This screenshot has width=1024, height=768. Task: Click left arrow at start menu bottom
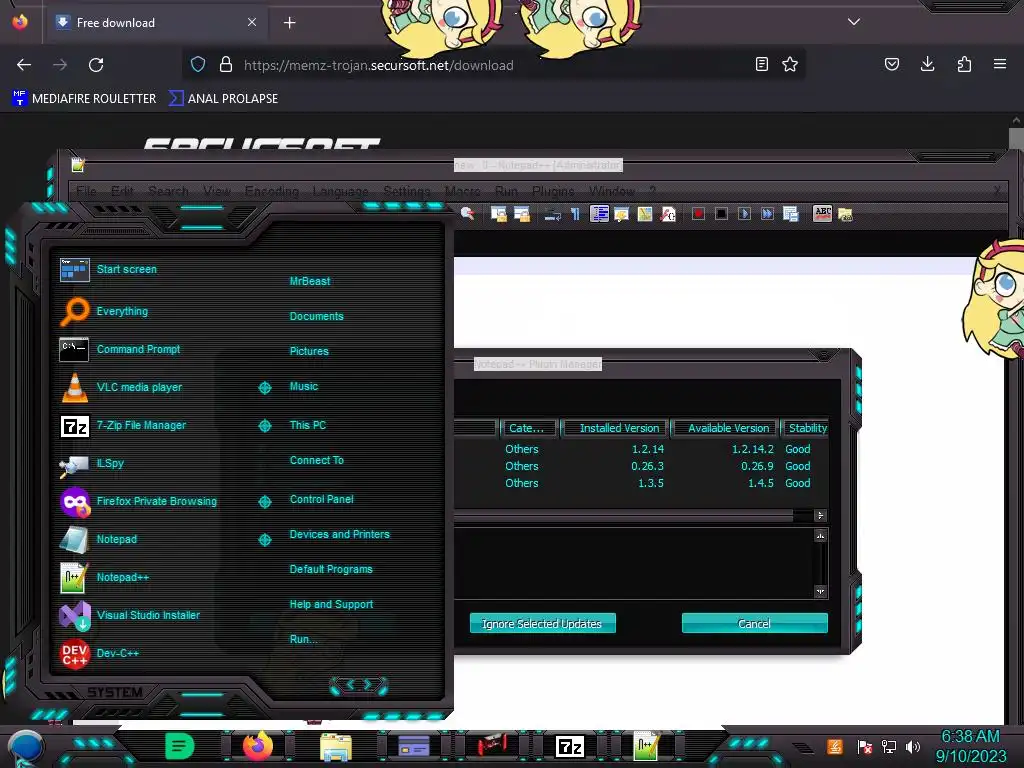point(349,684)
